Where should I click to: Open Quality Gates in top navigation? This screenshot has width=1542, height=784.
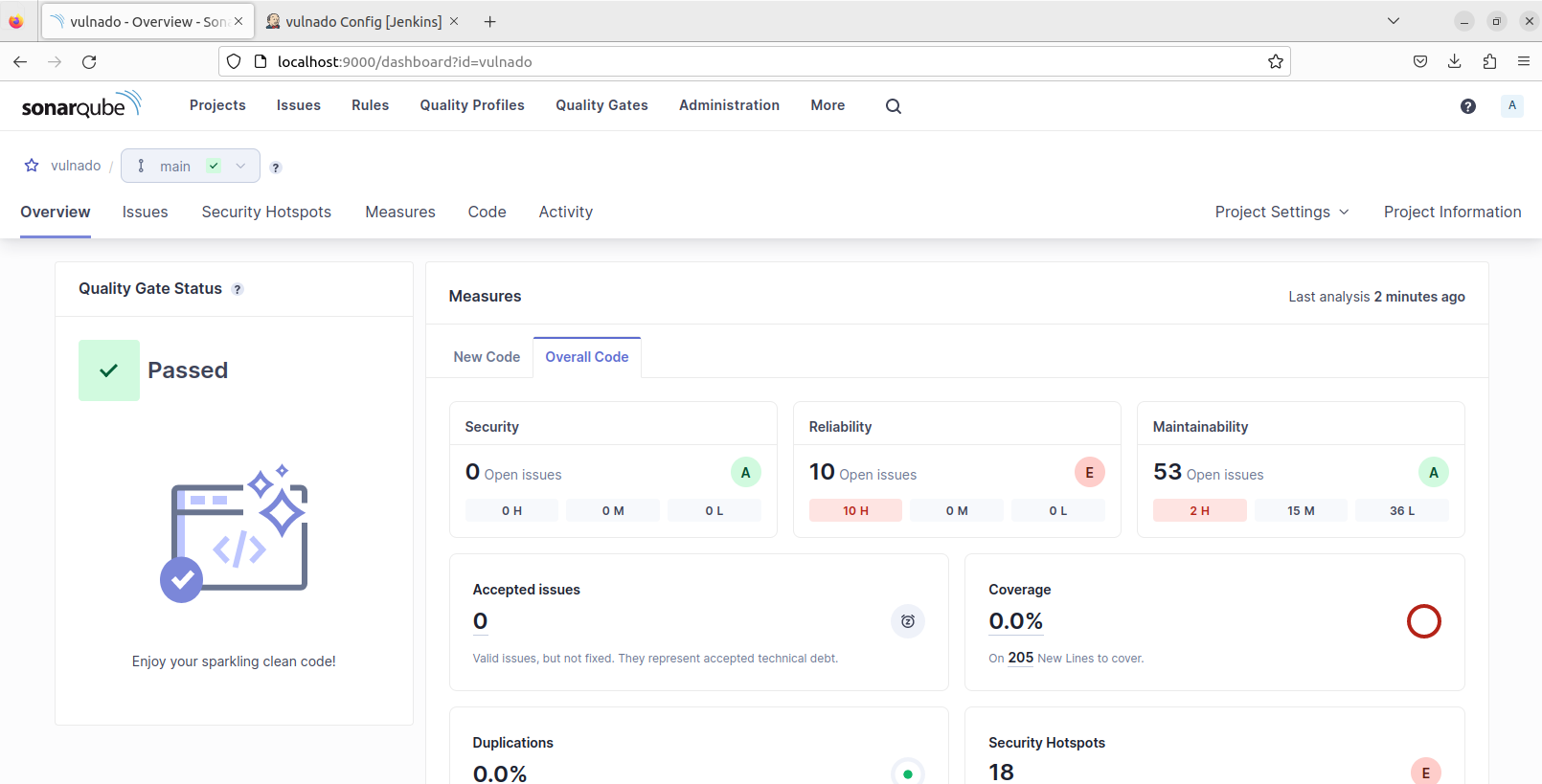(x=602, y=105)
